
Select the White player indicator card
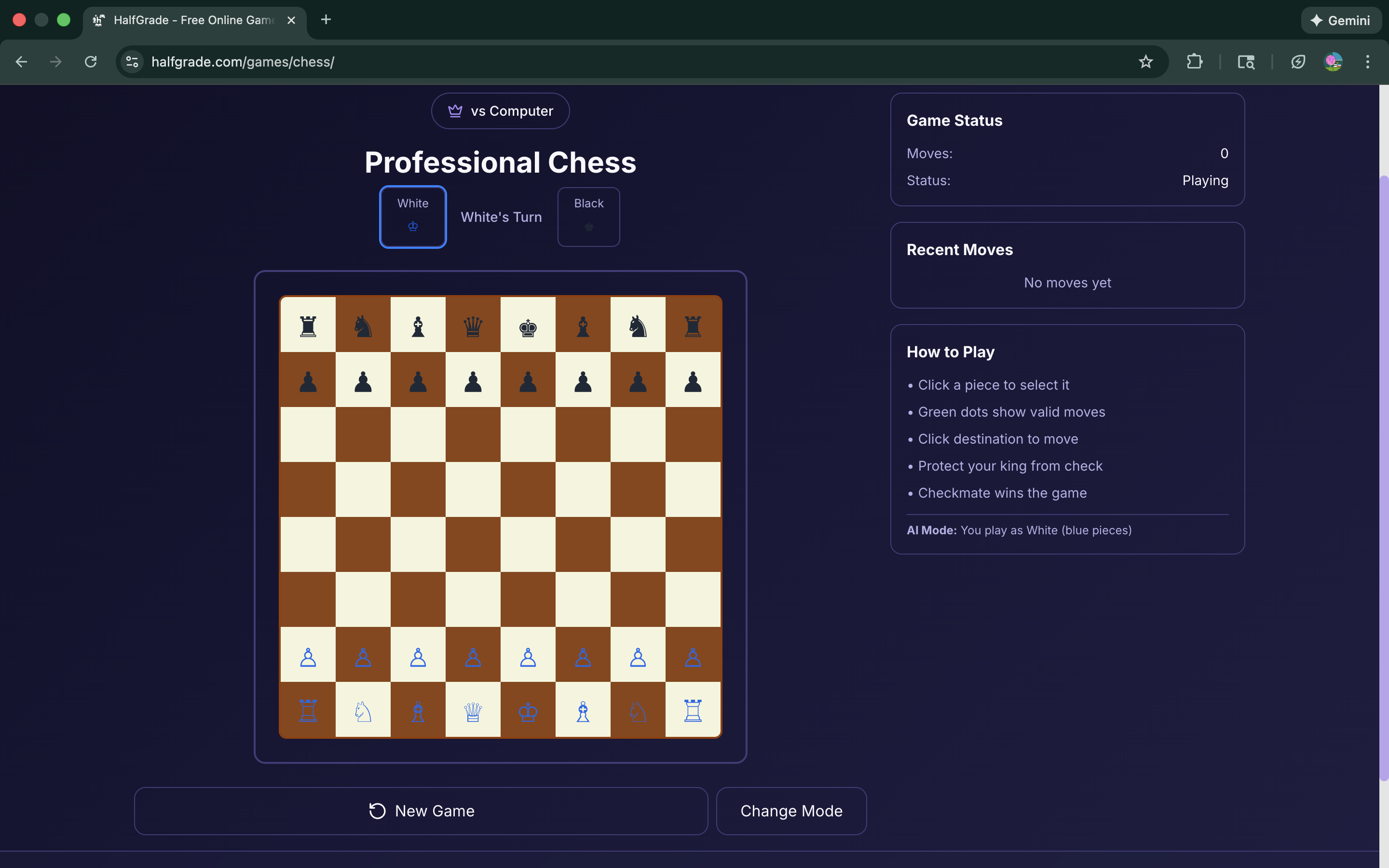(413, 217)
